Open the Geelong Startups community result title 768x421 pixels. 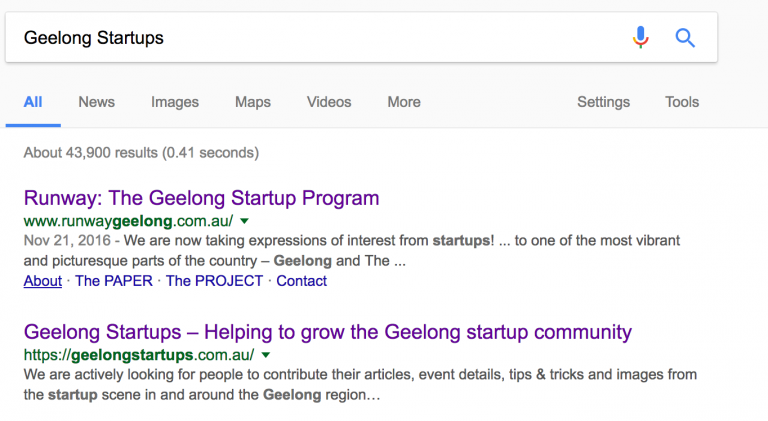[x=328, y=332]
